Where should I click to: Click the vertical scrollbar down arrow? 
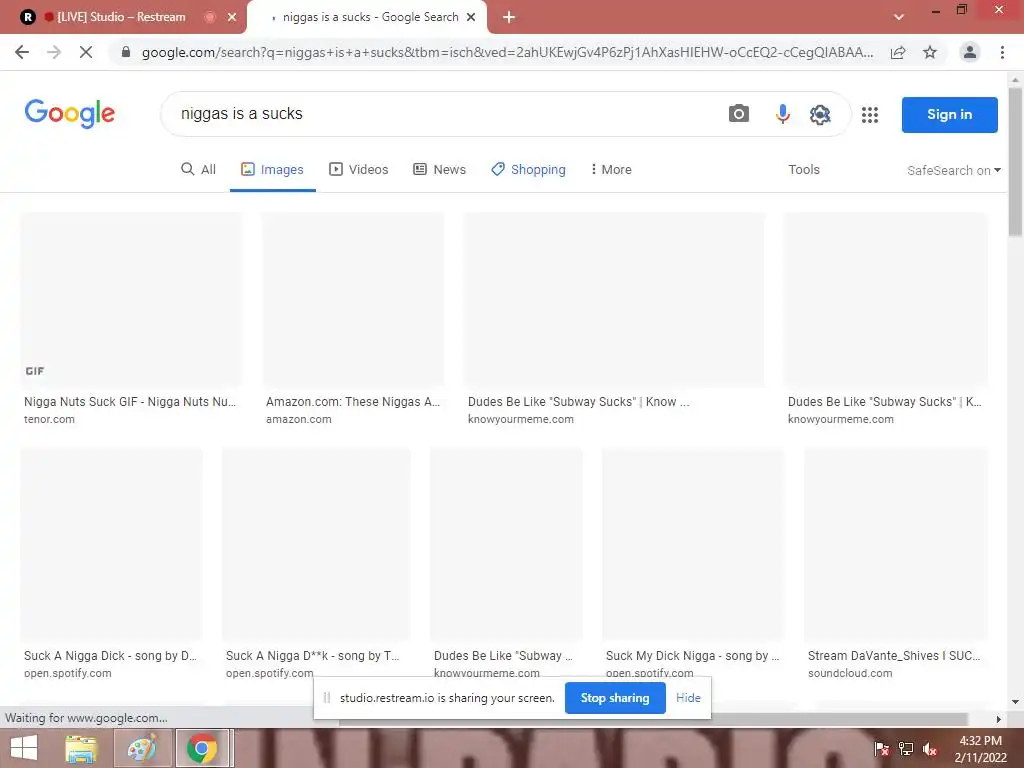[1015, 702]
